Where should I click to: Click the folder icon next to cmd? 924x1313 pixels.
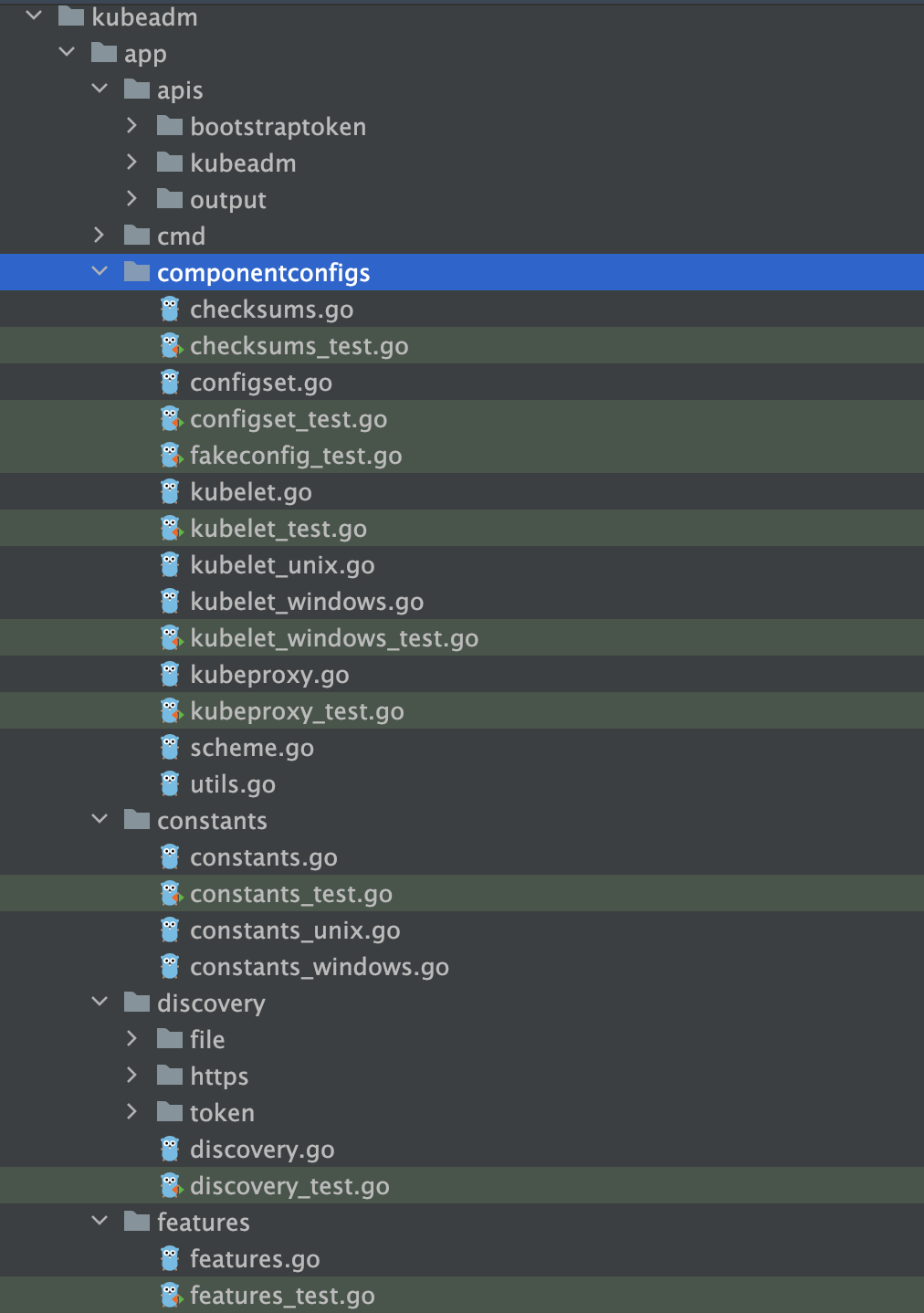tap(137, 236)
